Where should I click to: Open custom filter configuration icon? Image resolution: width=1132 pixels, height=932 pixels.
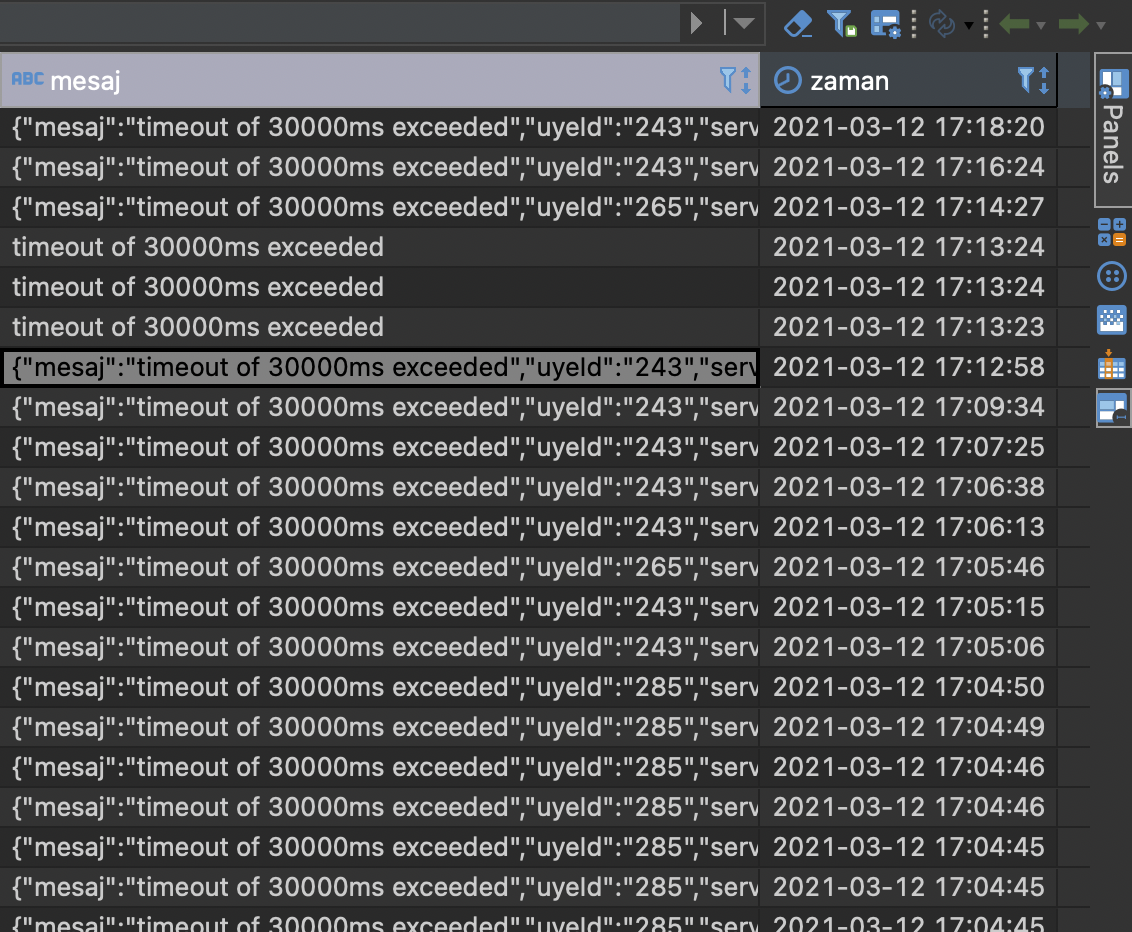click(x=885, y=24)
